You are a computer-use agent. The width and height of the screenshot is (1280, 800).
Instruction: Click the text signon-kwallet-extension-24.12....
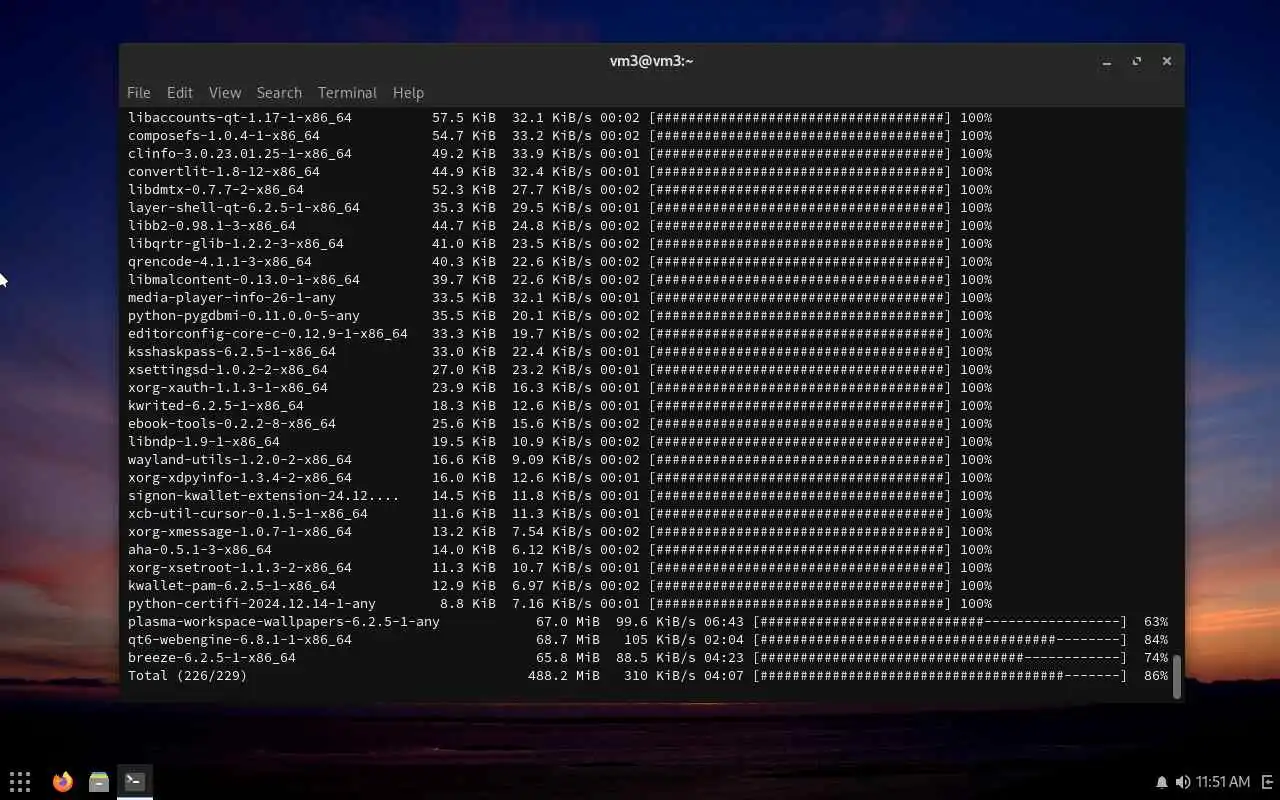click(264, 496)
